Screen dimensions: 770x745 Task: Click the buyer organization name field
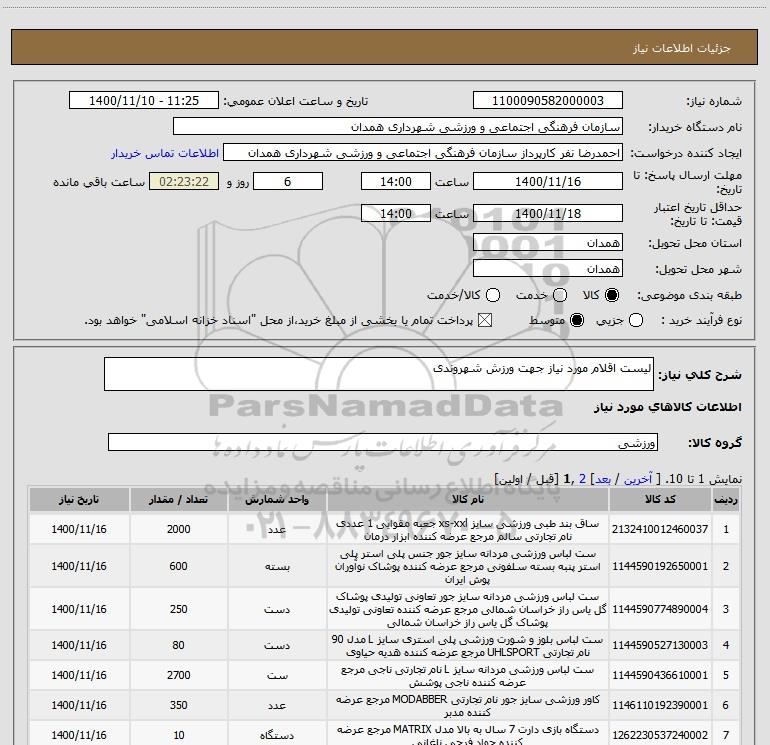(x=398, y=127)
